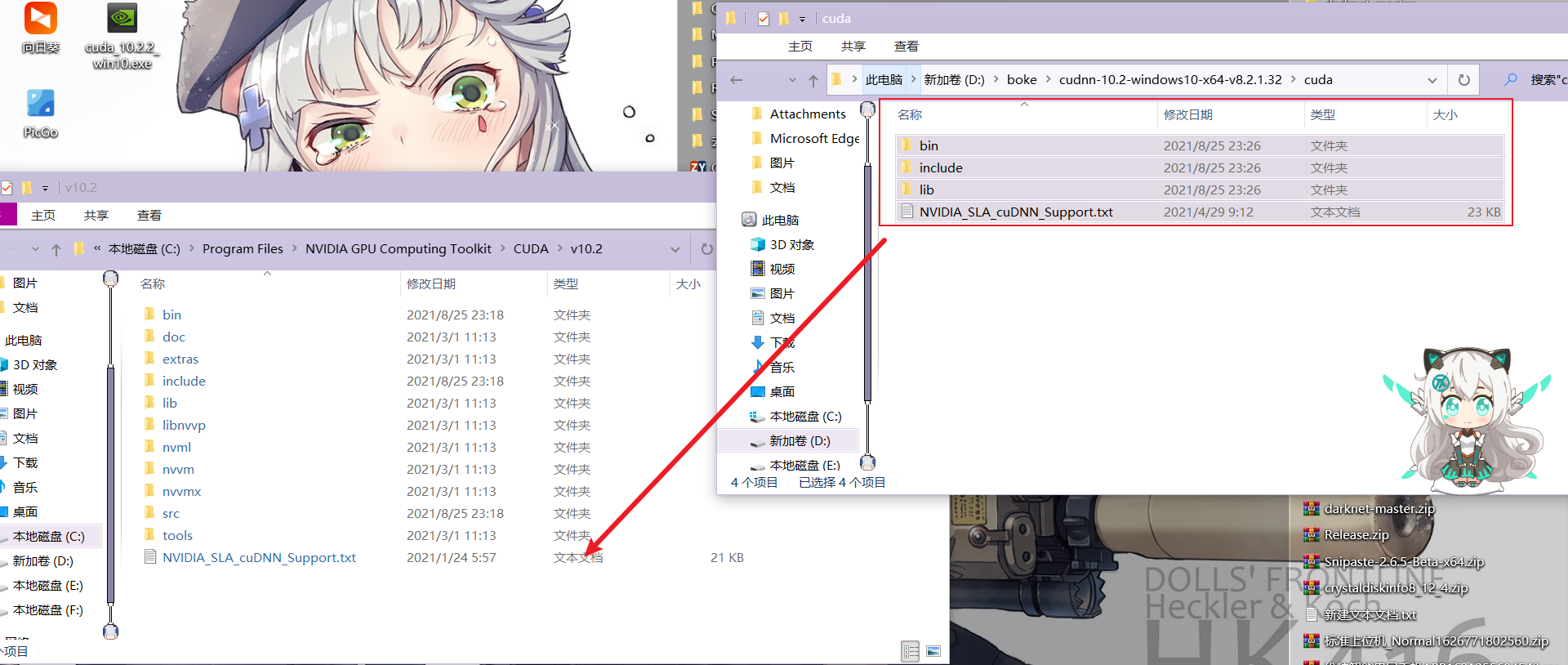Select the libnvvp folder in v10.2 window
This screenshot has height=665, width=1568.
tap(175, 425)
